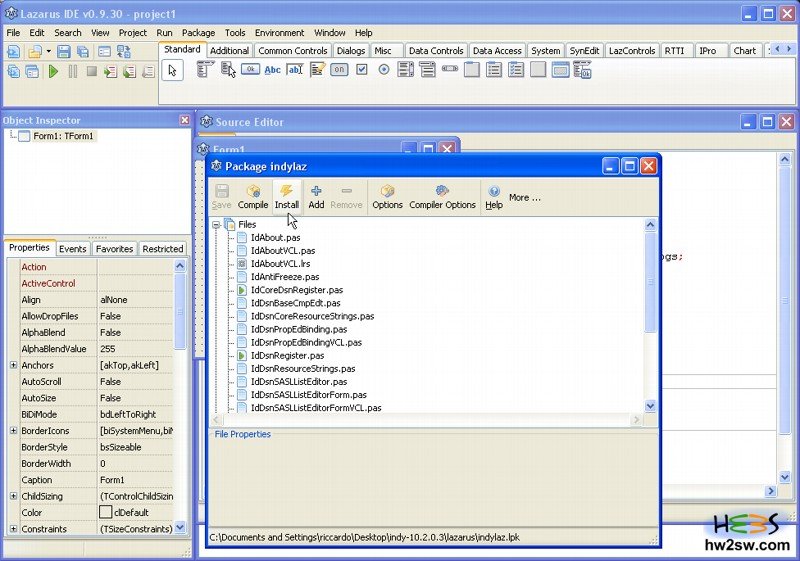The image size is (800, 561).
Task: Switch to the Events tab in Object Inspector
Action: [x=72, y=249]
